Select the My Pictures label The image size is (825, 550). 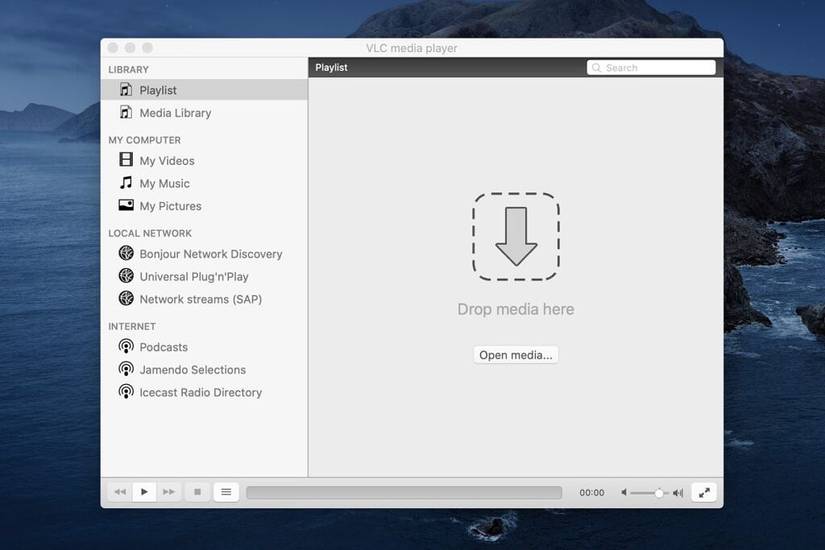pos(170,206)
